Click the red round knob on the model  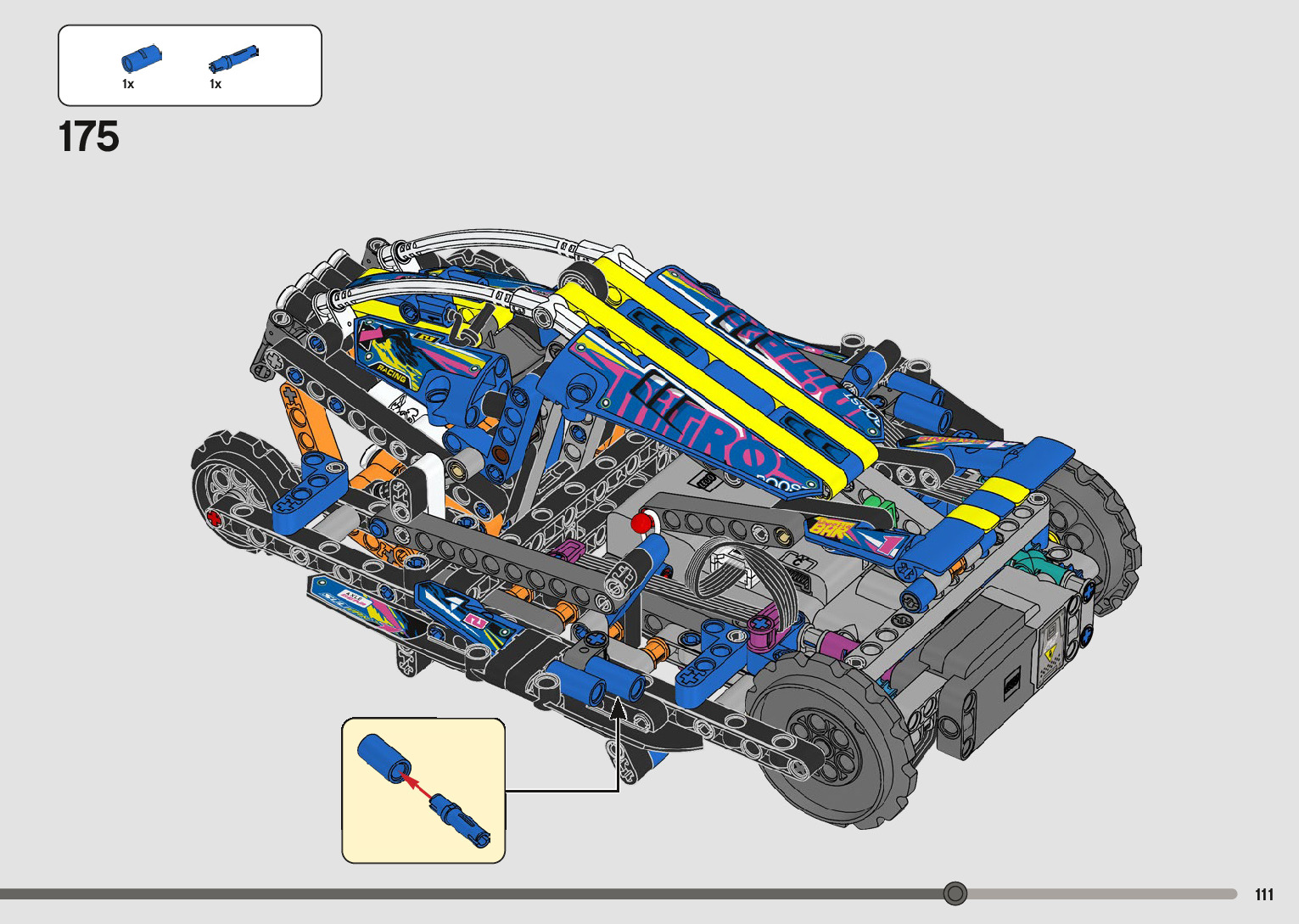[642, 523]
